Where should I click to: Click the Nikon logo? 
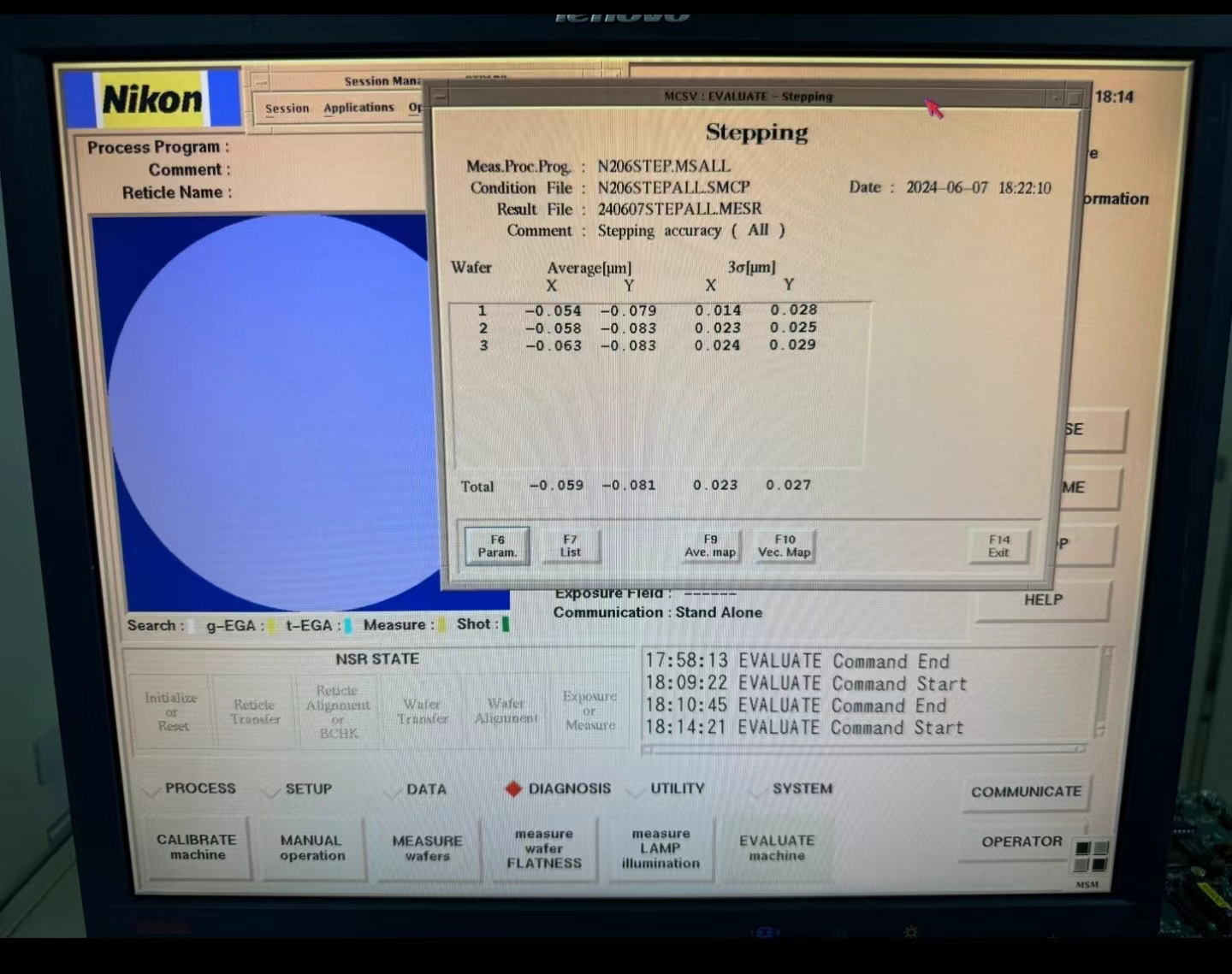coord(152,99)
